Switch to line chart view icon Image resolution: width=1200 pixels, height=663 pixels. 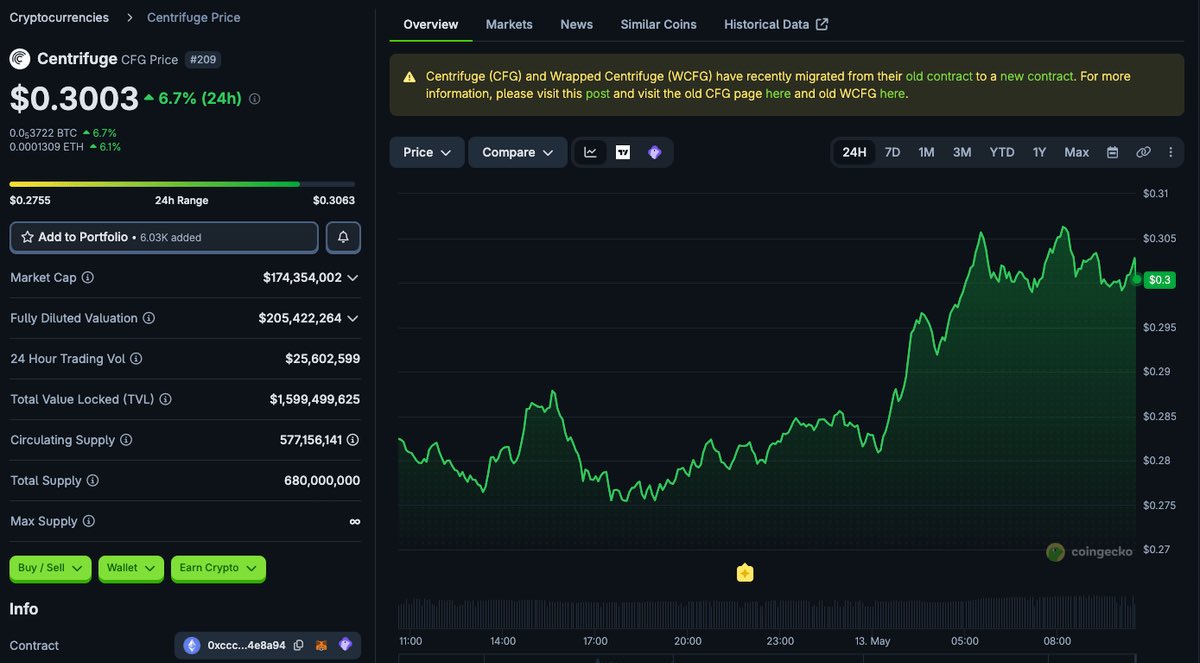click(591, 152)
